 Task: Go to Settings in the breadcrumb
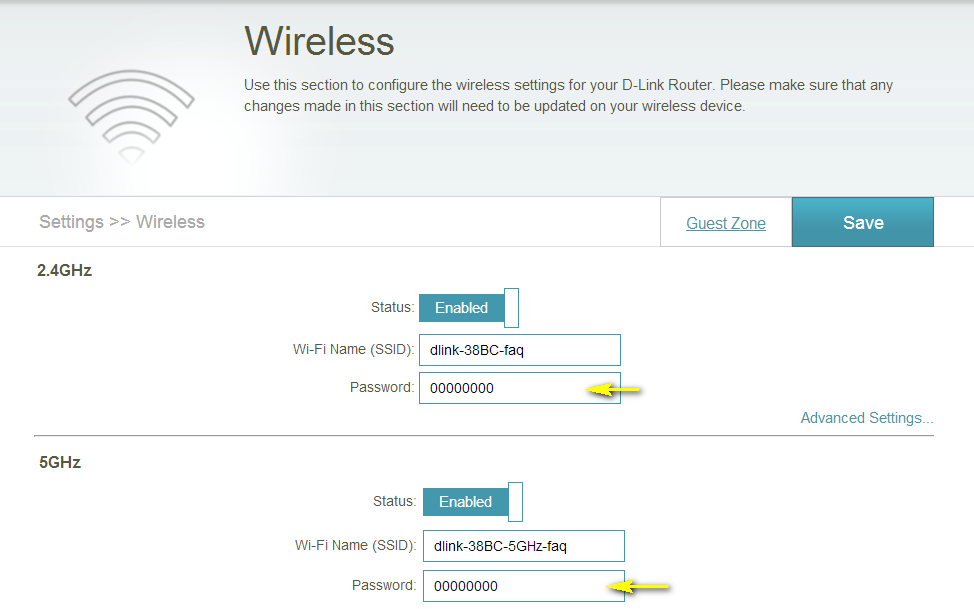click(x=71, y=222)
